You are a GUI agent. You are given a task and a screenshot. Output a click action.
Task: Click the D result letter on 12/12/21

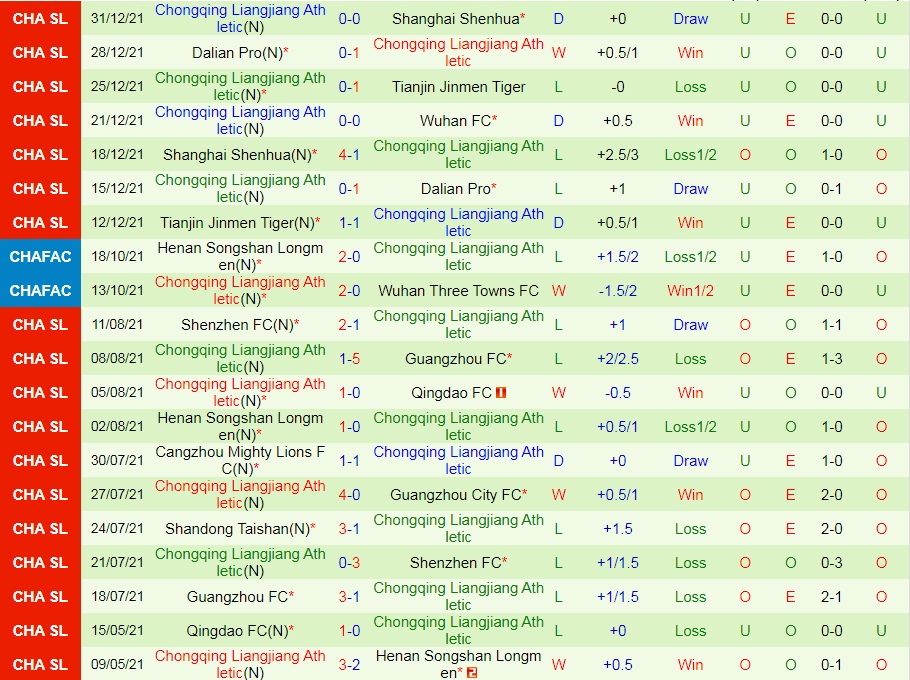point(558,223)
